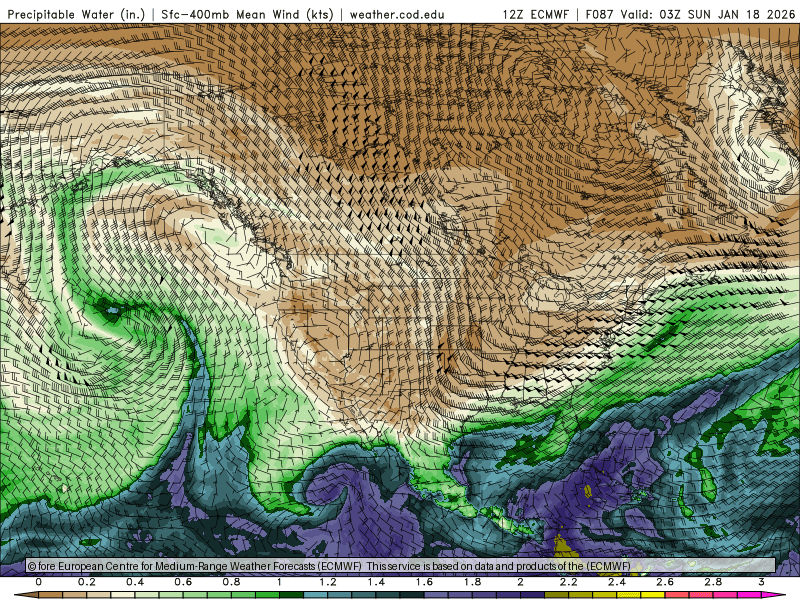Screen dimensions: 800x600
Task: Click the "1.2" value on the color scale
Action: 328,582
